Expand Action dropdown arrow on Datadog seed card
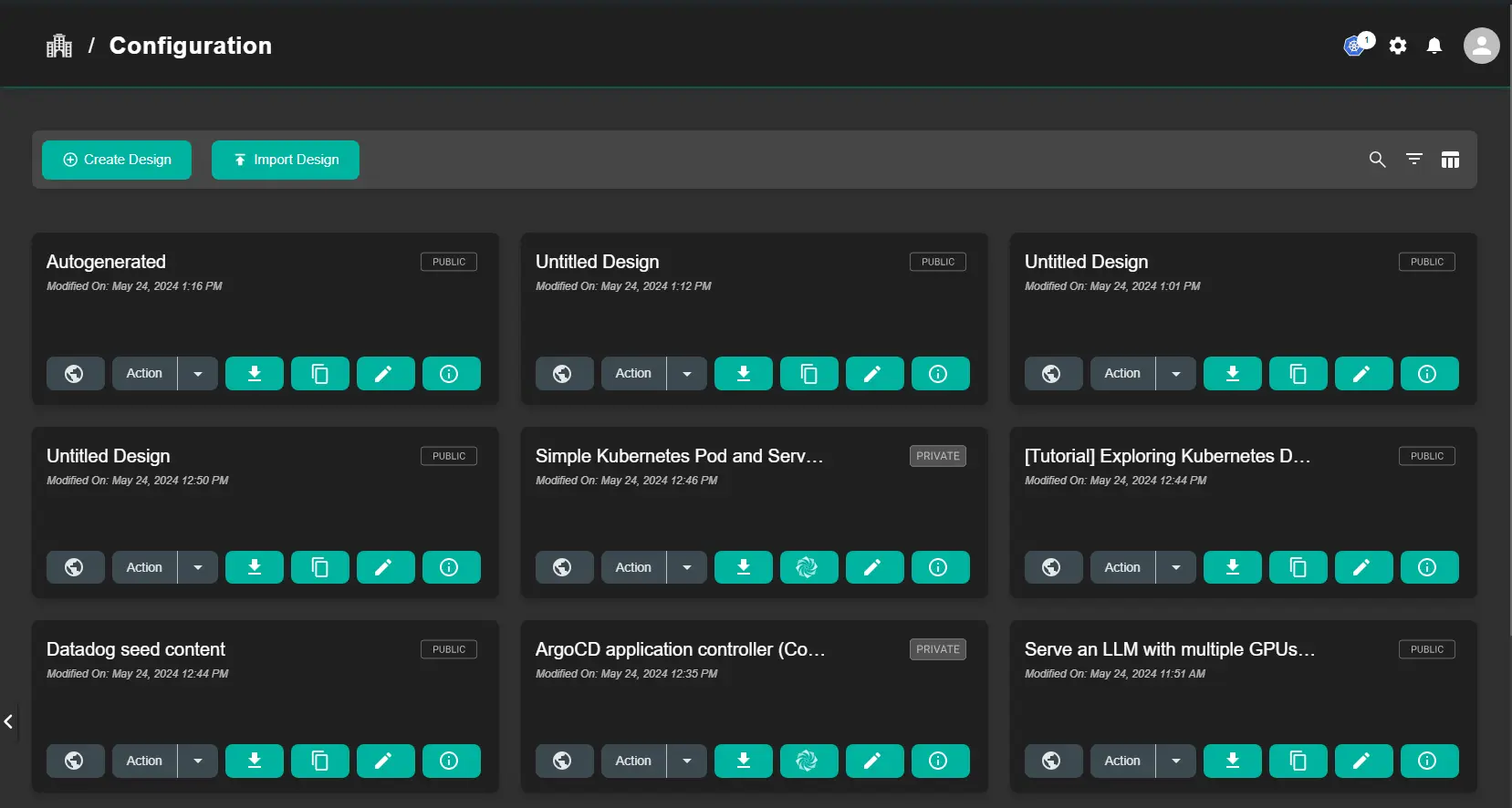Image resolution: width=1512 pixels, height=808 pixels. tap(198, 761)
